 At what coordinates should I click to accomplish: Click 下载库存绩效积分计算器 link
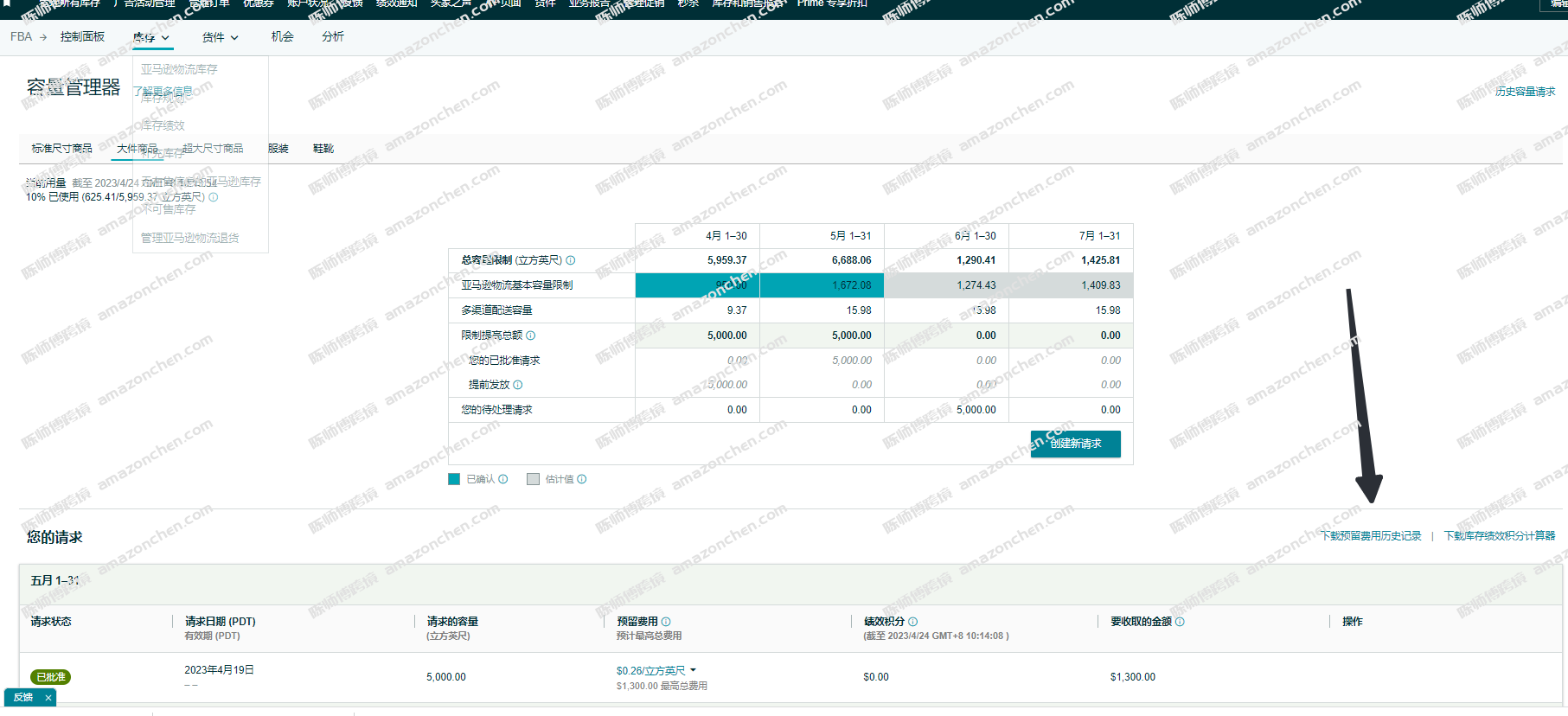pos(1500,536)
